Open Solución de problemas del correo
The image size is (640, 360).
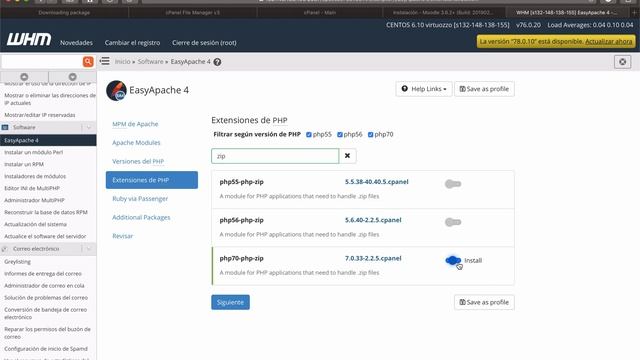pos(46,298)
